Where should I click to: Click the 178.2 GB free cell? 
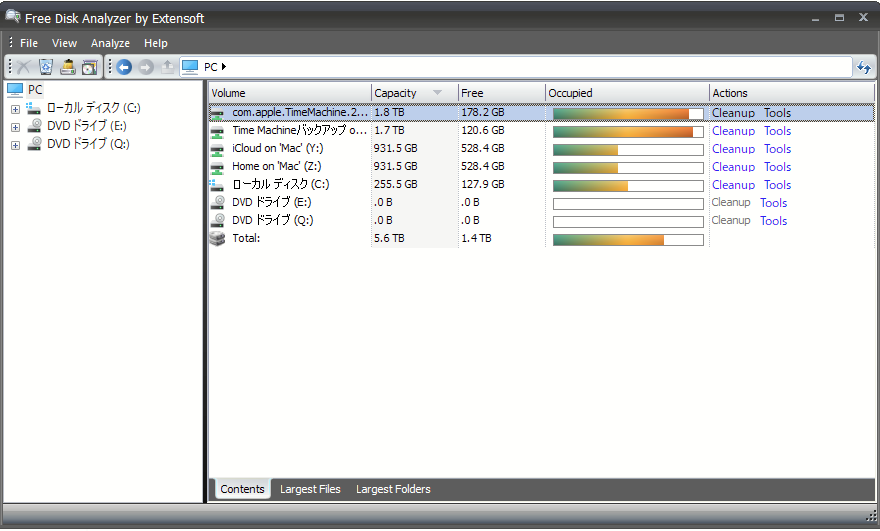click(483, 112)
